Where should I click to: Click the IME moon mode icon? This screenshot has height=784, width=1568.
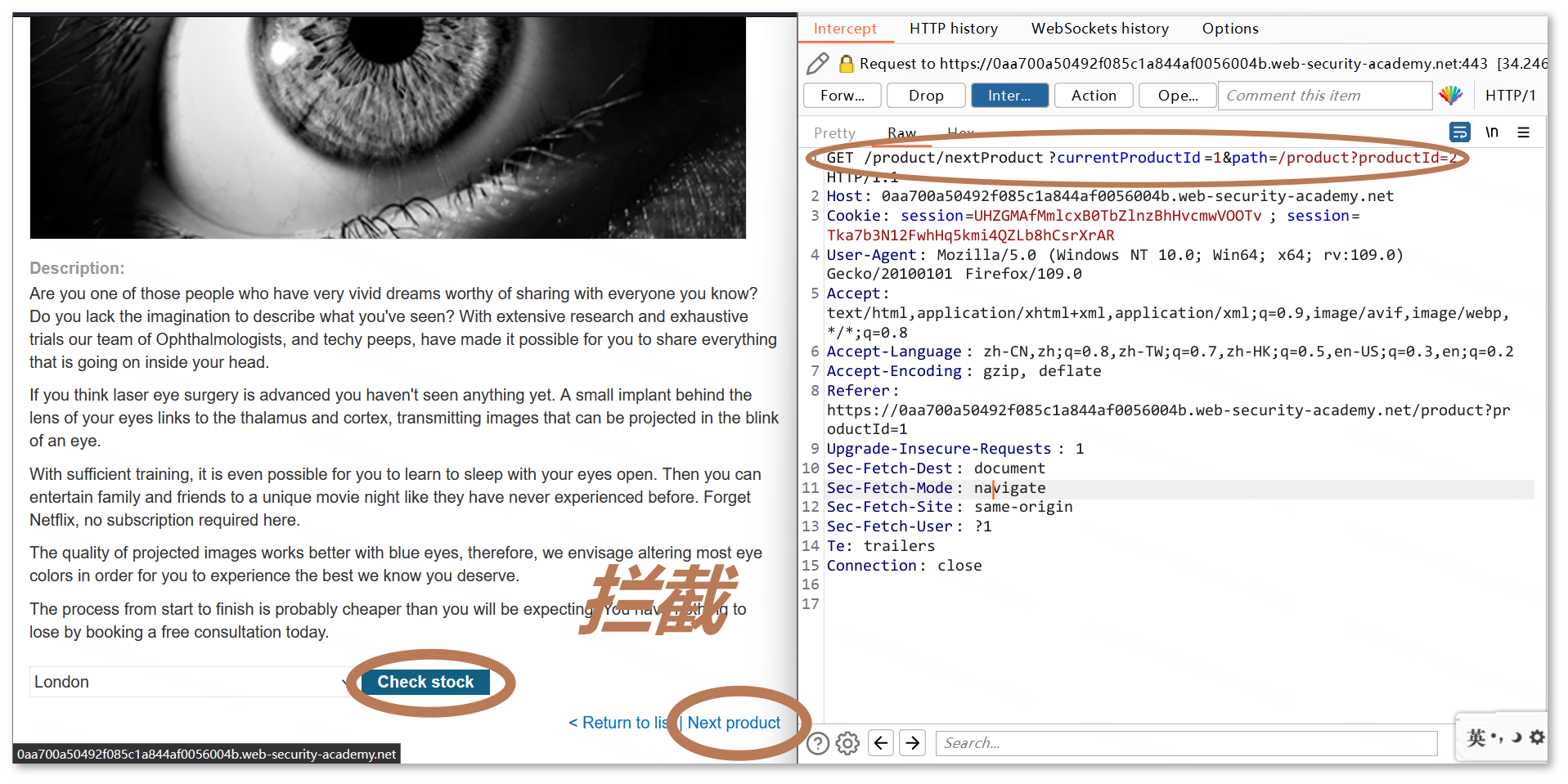pyautogui.click(x=1516, y=737)
